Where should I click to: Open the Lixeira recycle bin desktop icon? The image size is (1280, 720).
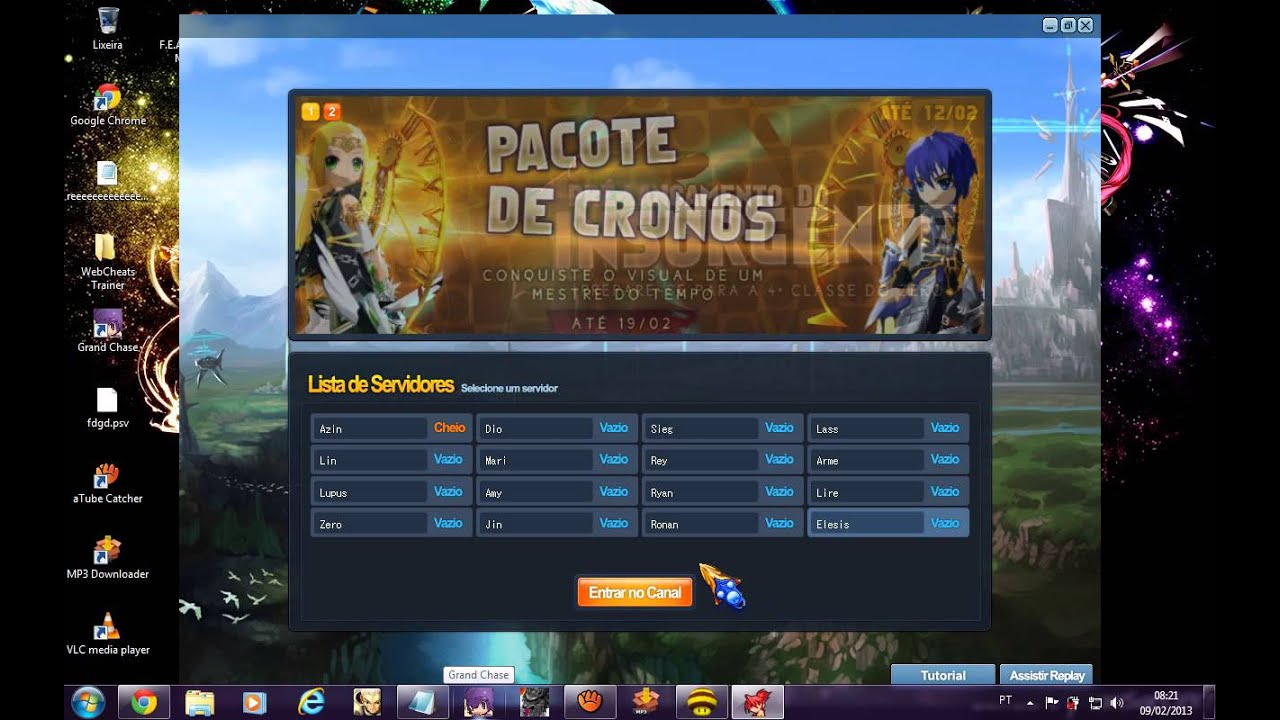[x=108, y=28]
